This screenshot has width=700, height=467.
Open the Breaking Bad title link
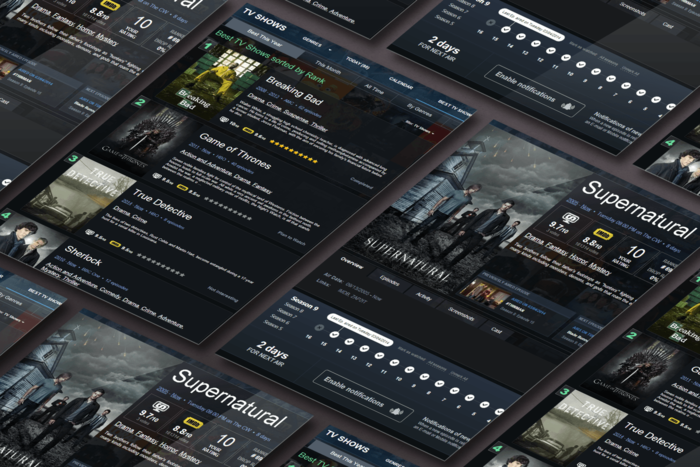point(294,90)
